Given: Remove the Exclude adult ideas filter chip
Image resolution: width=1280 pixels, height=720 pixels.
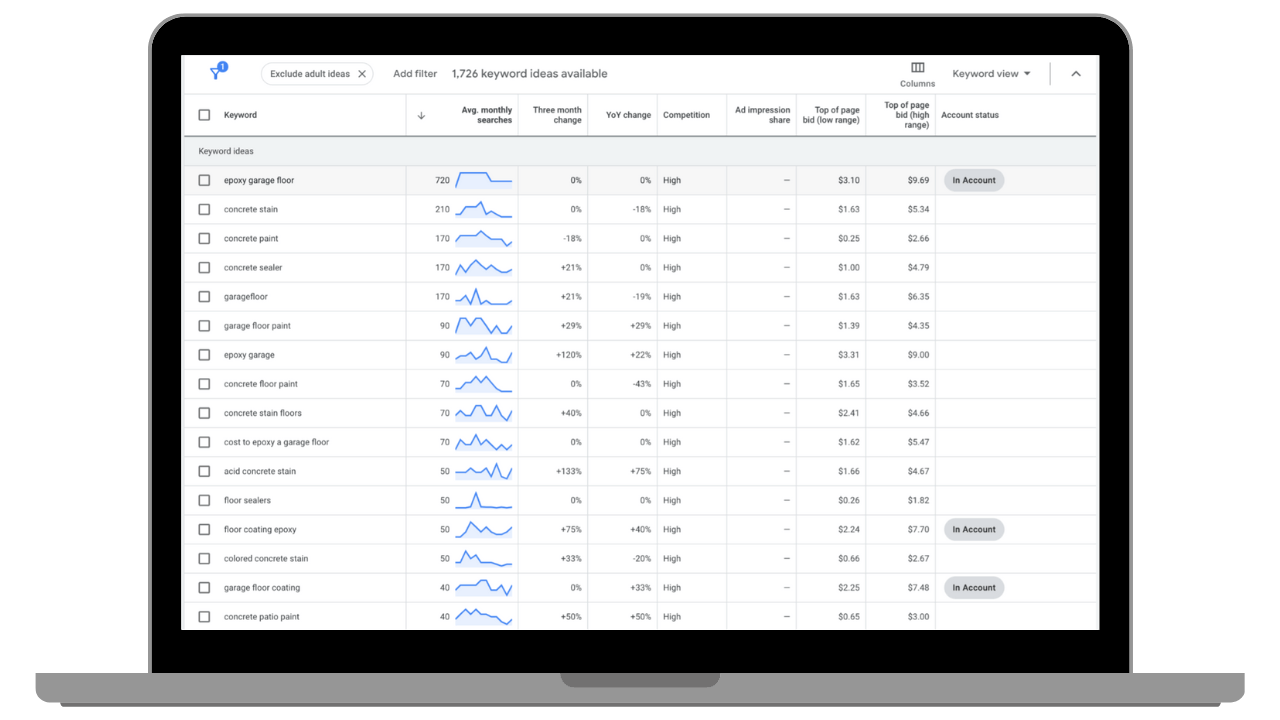Looking at the screenshot, I should [362, 74].
